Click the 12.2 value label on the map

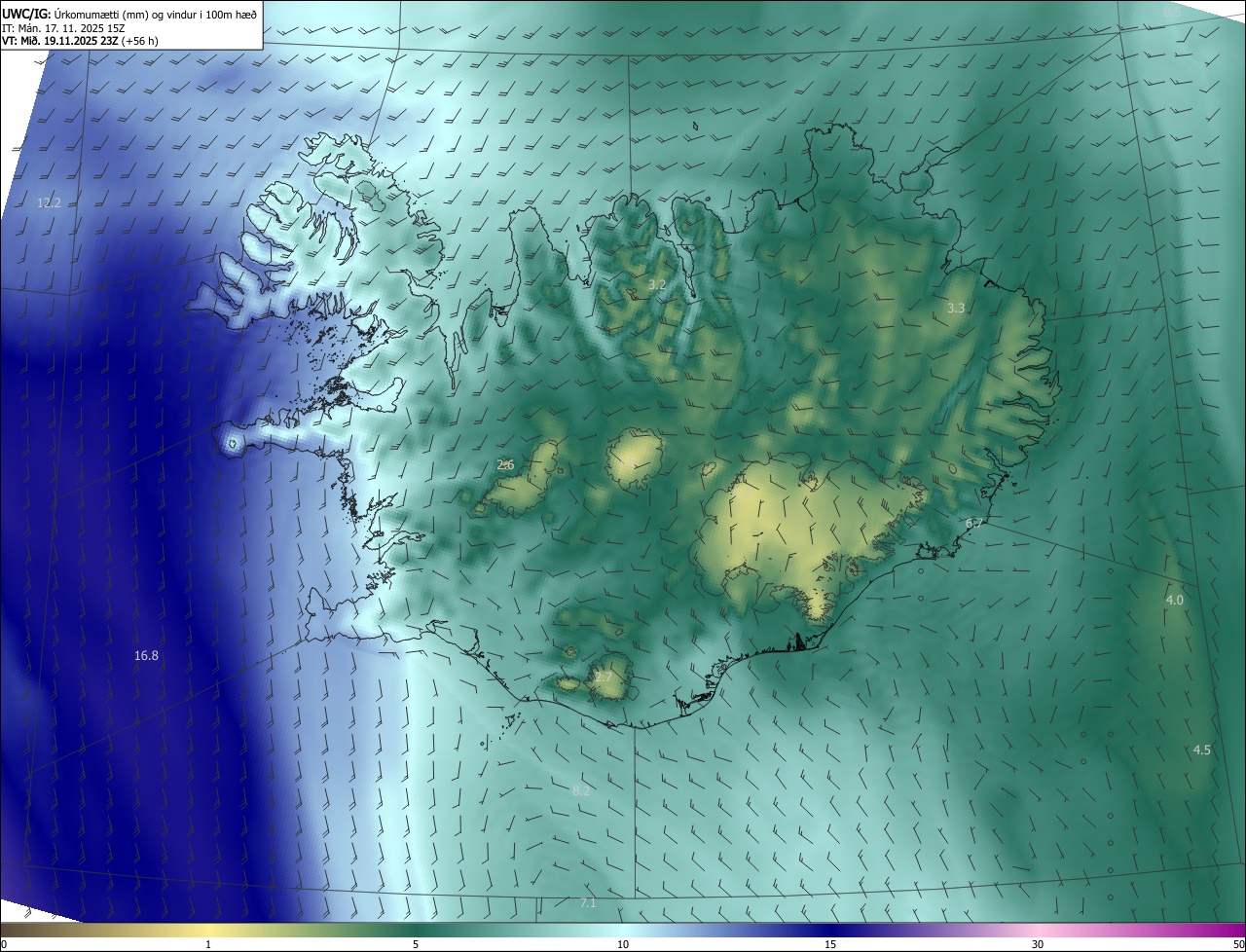click(x=49, y=203)
